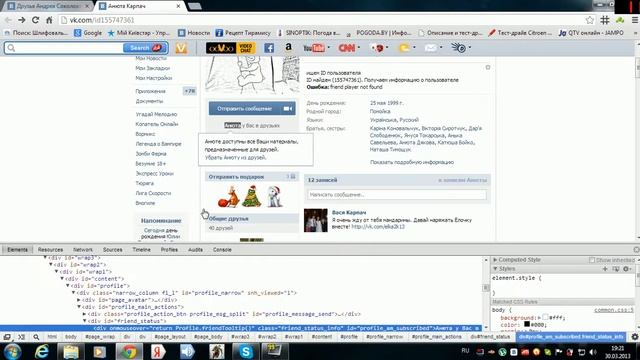Expand the Computed Style section
This screenshot has height=360, width=640.
tap(495, 260)
